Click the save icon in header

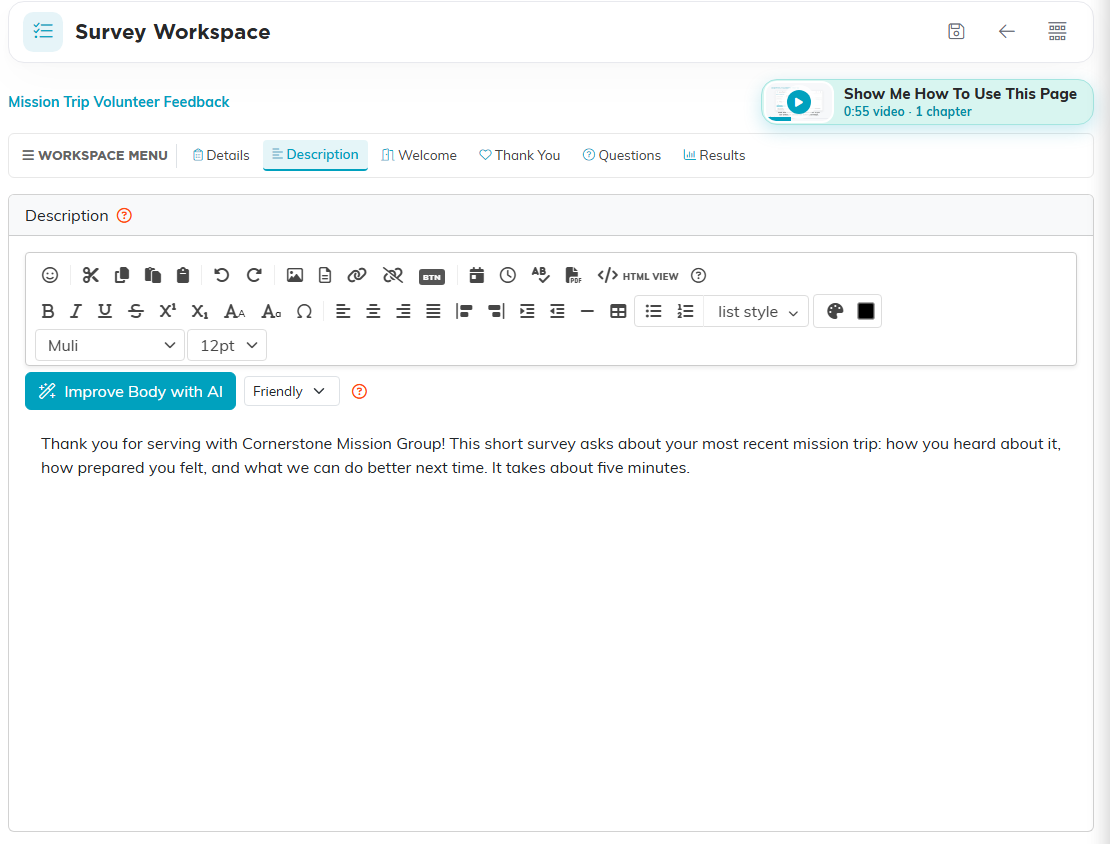tap(956, 31)
